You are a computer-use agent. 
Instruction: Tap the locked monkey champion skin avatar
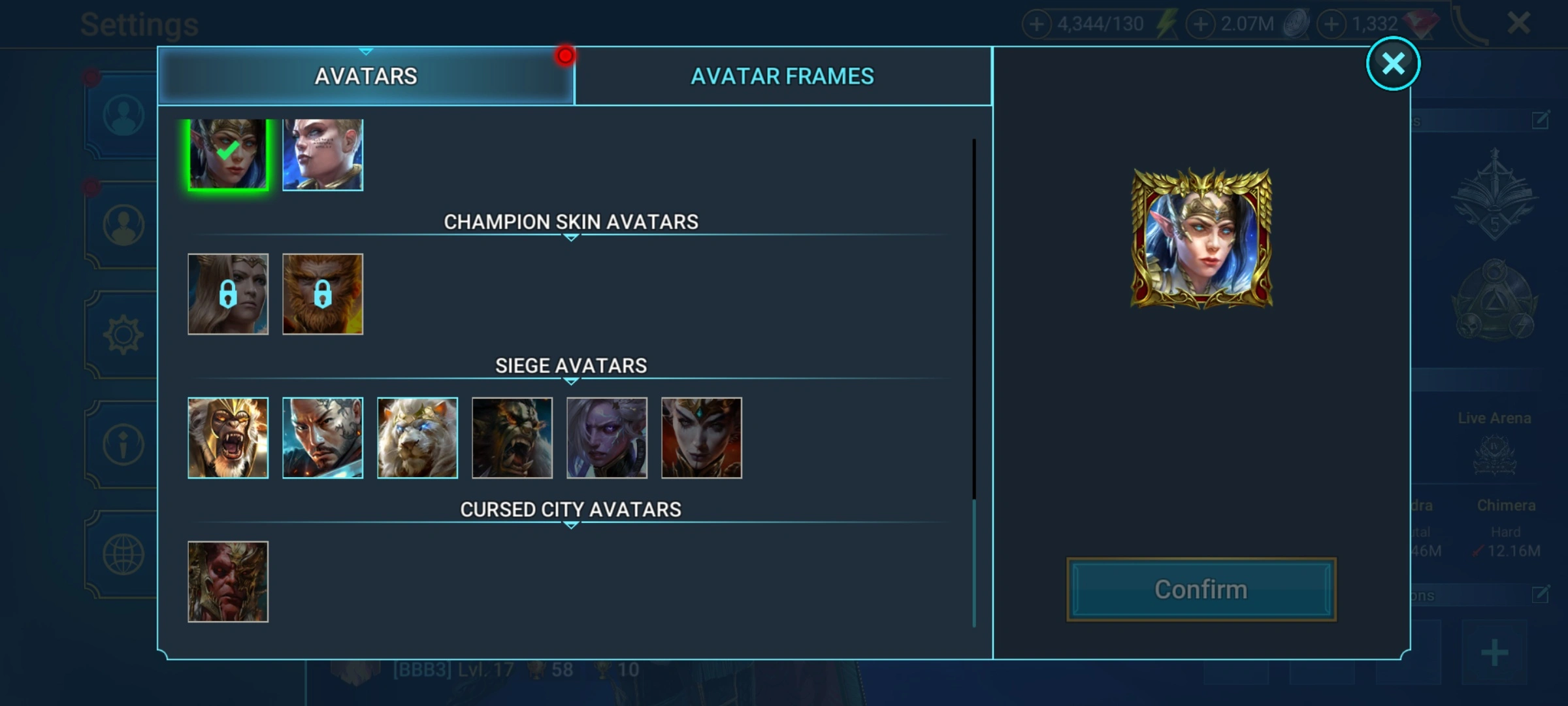pos(323,294)
